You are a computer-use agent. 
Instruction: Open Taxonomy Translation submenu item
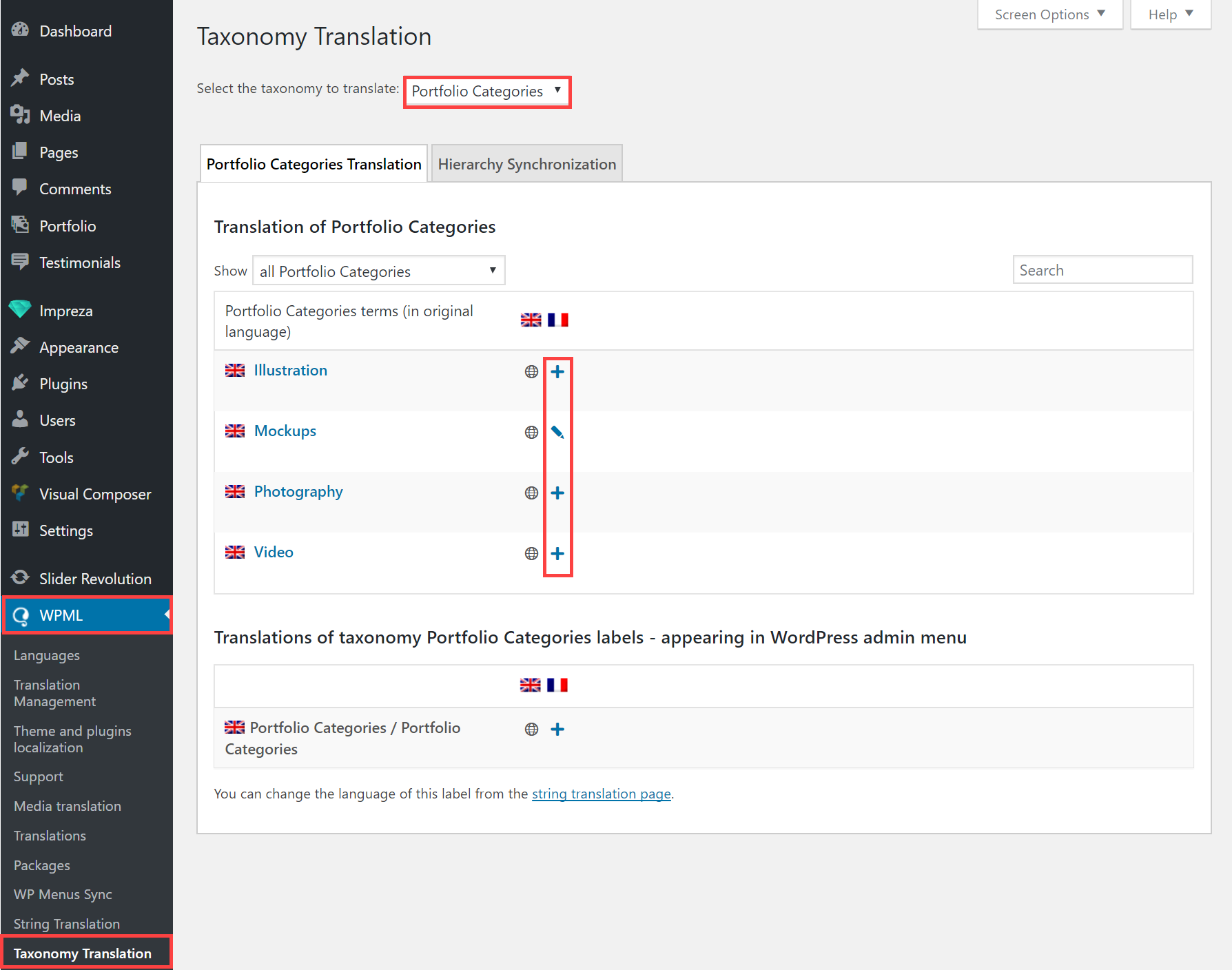pyautogui.click(x=83, y=953)
